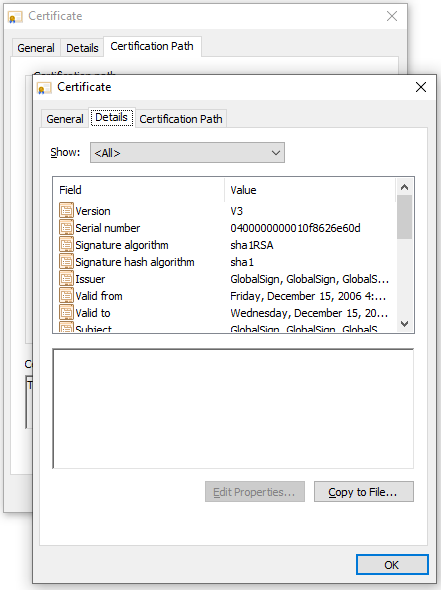Click the front Certificate window title icon
441x590 pixels.
pos(44,88)
